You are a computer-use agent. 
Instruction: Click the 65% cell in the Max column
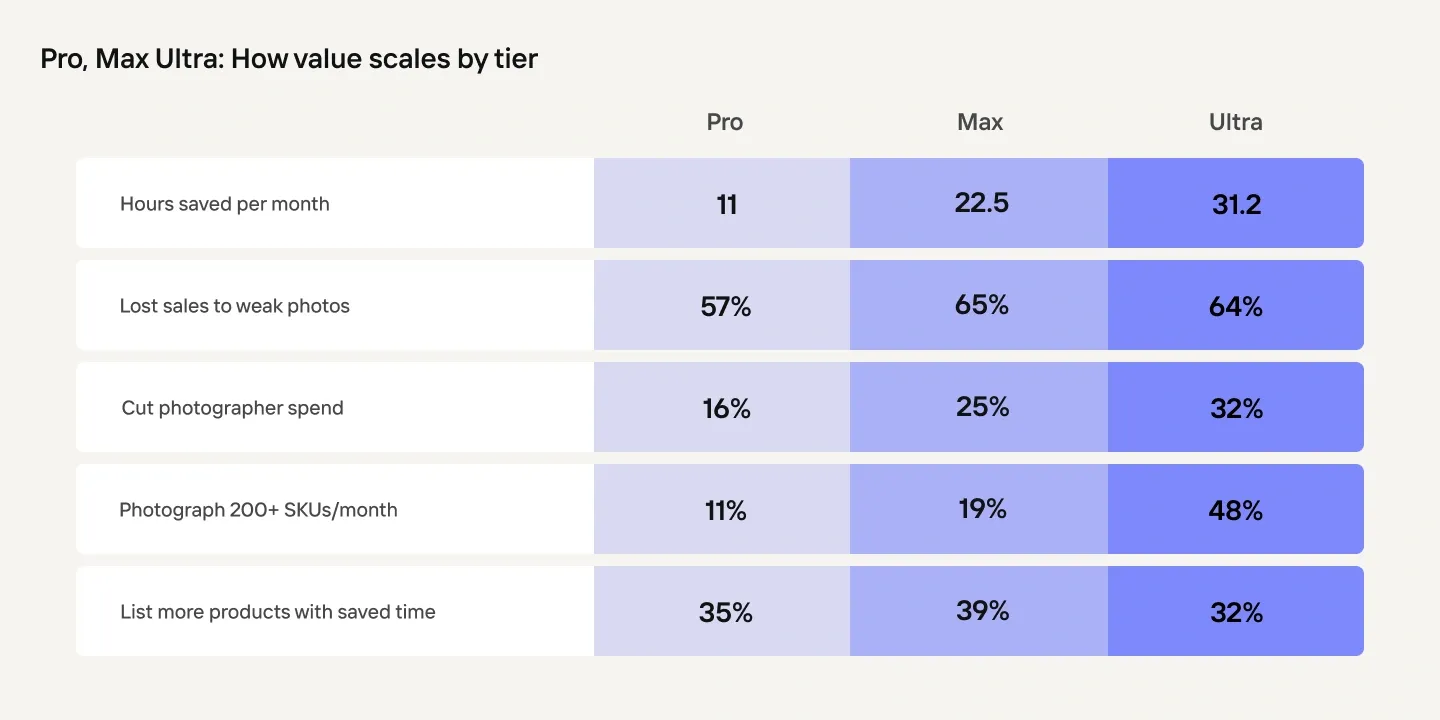click(982, 305)
